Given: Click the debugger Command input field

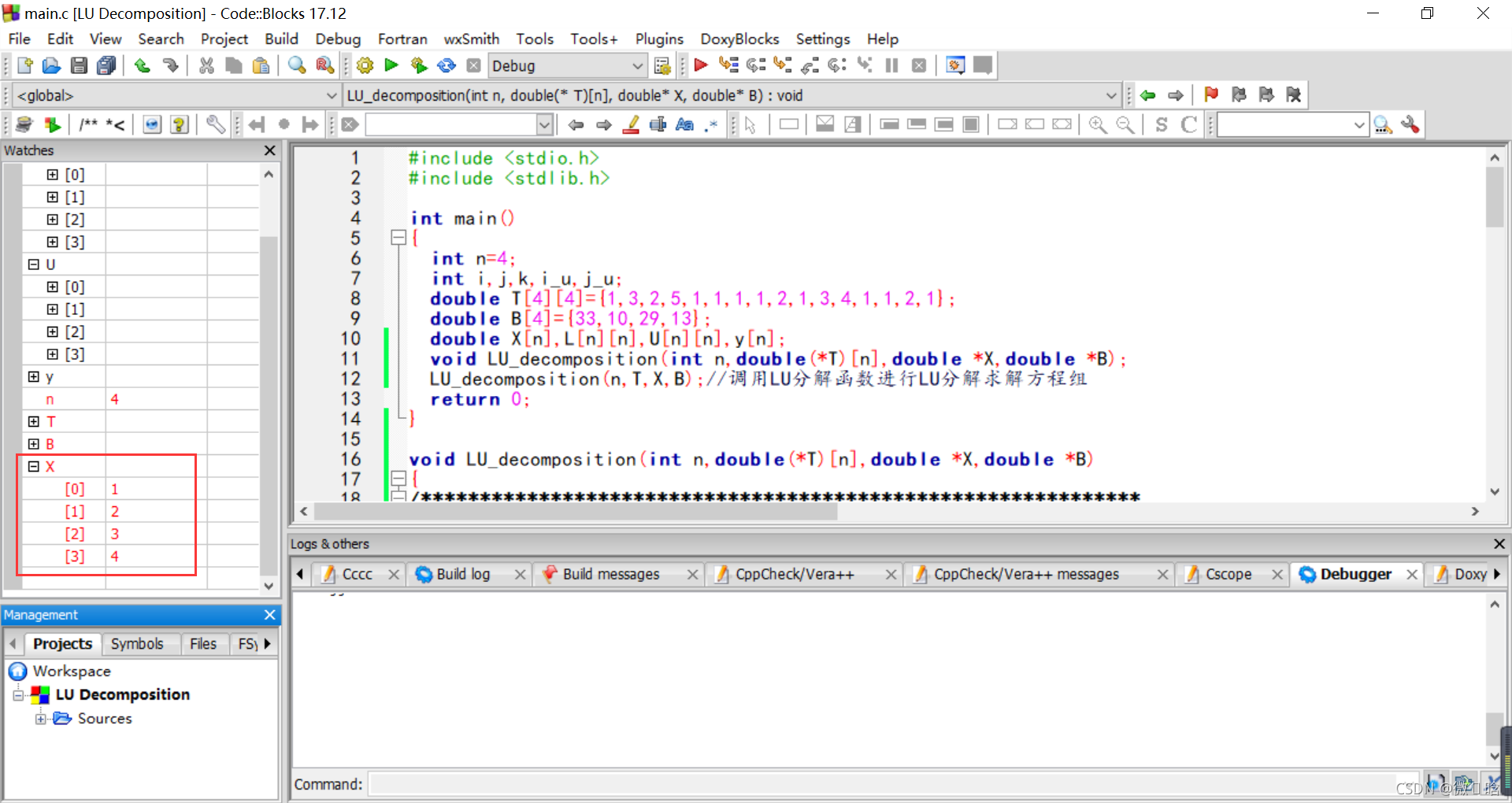Looking at the screenshot, I should tap(895, 784).
